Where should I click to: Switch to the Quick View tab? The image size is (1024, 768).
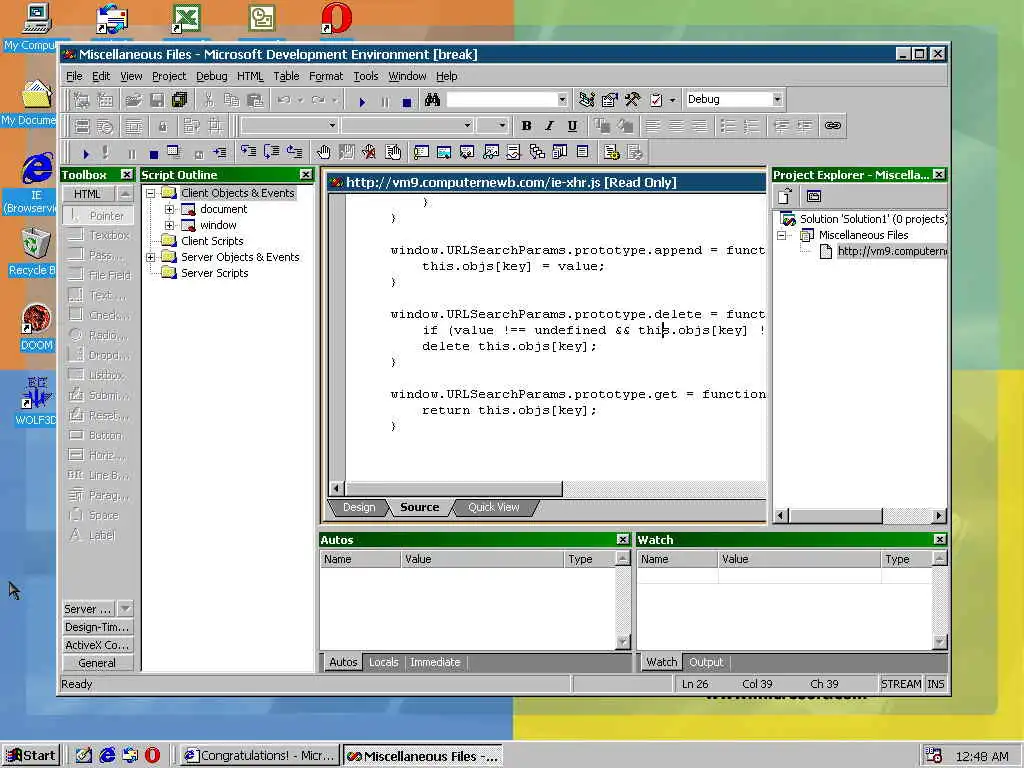[494, 507]
